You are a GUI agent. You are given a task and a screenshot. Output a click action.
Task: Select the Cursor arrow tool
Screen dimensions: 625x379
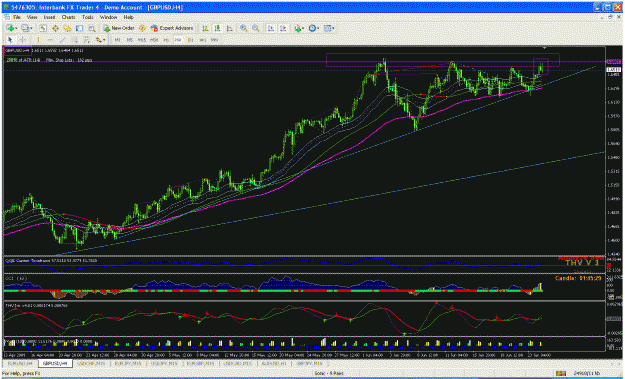[10, 40]
